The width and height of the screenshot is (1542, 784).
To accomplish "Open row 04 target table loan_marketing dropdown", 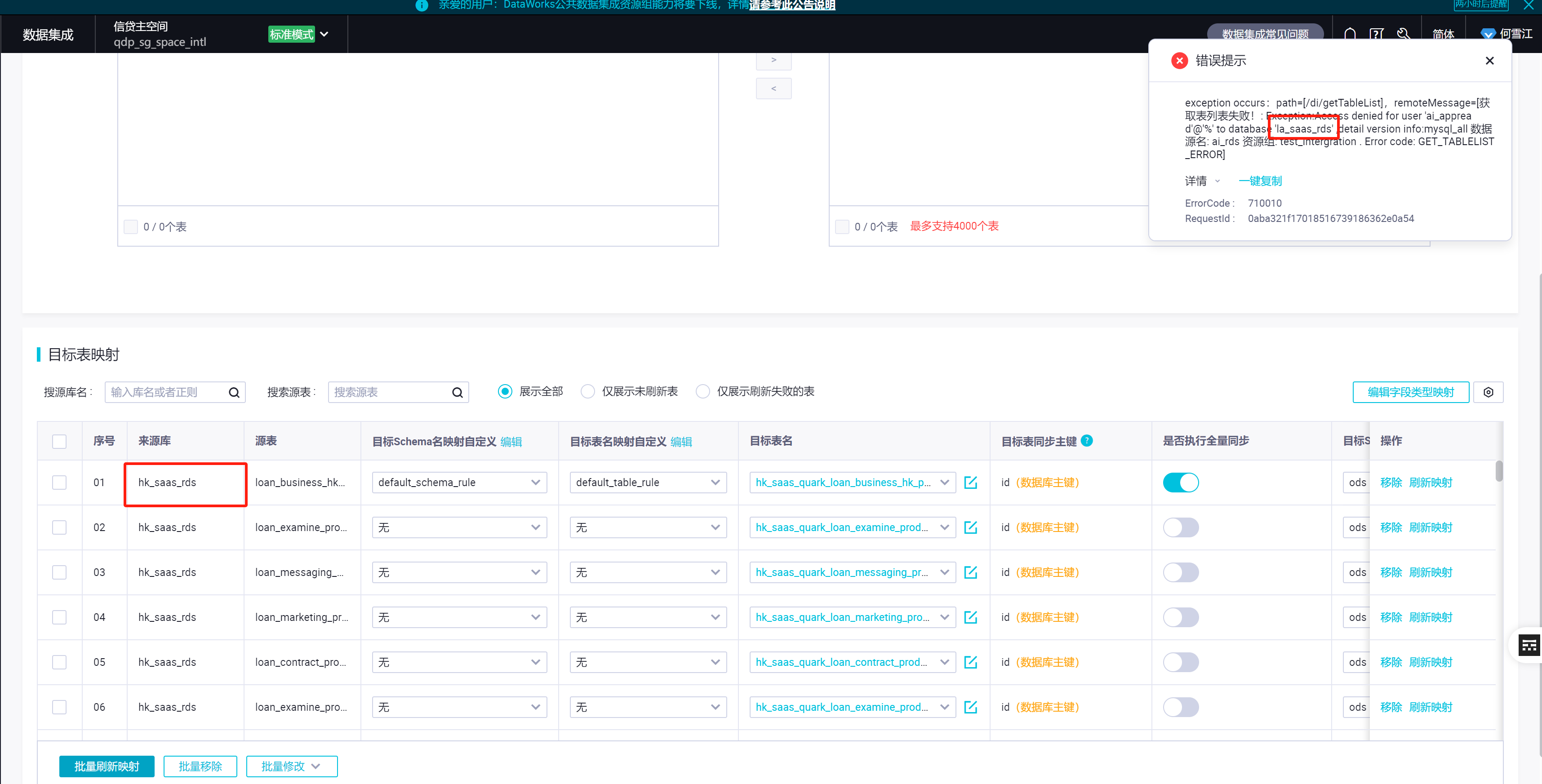I will (x=853, y=617).
